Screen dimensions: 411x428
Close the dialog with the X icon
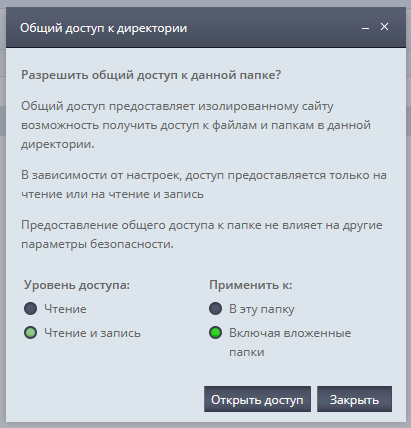pos(384,27)
